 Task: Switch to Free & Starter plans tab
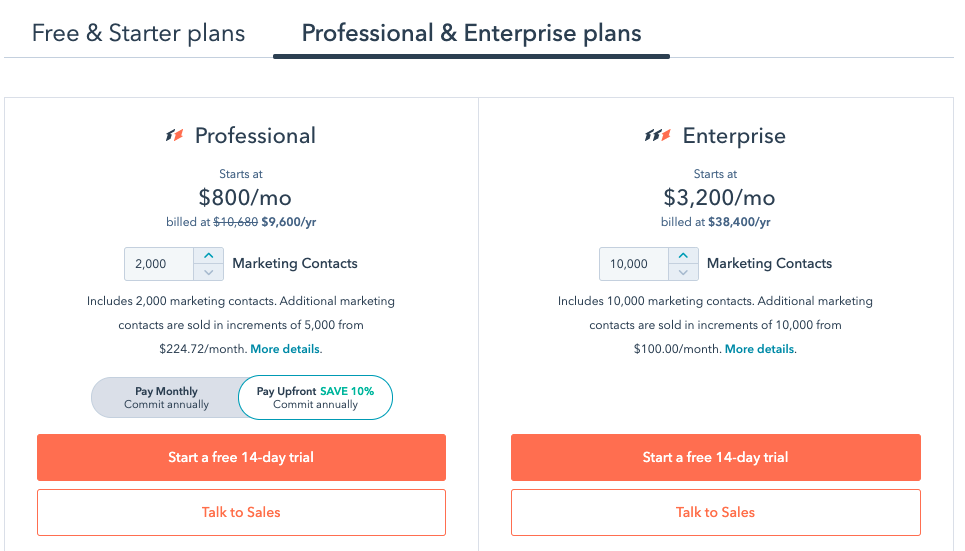(138, 33)
